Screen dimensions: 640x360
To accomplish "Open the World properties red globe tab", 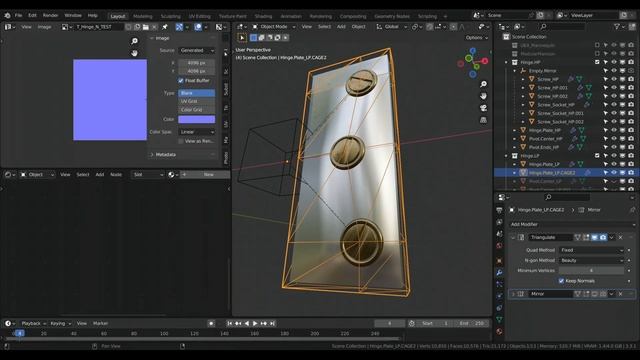I will (499, 246).
